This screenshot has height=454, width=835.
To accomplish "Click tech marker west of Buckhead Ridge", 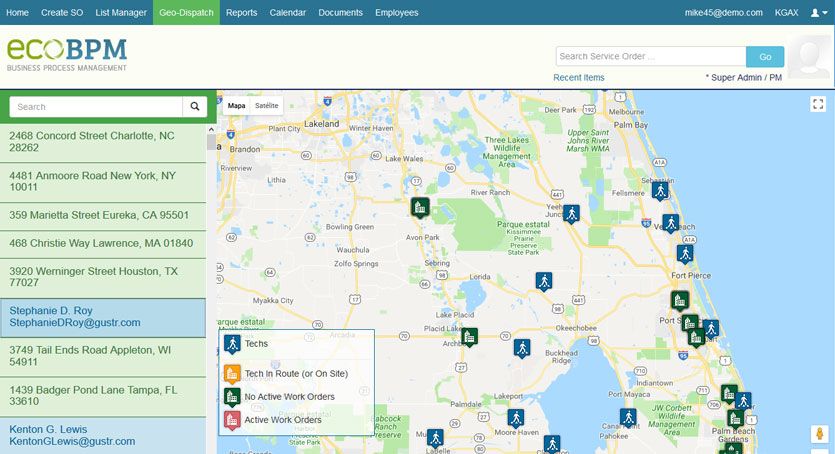I will pos(522,349).
